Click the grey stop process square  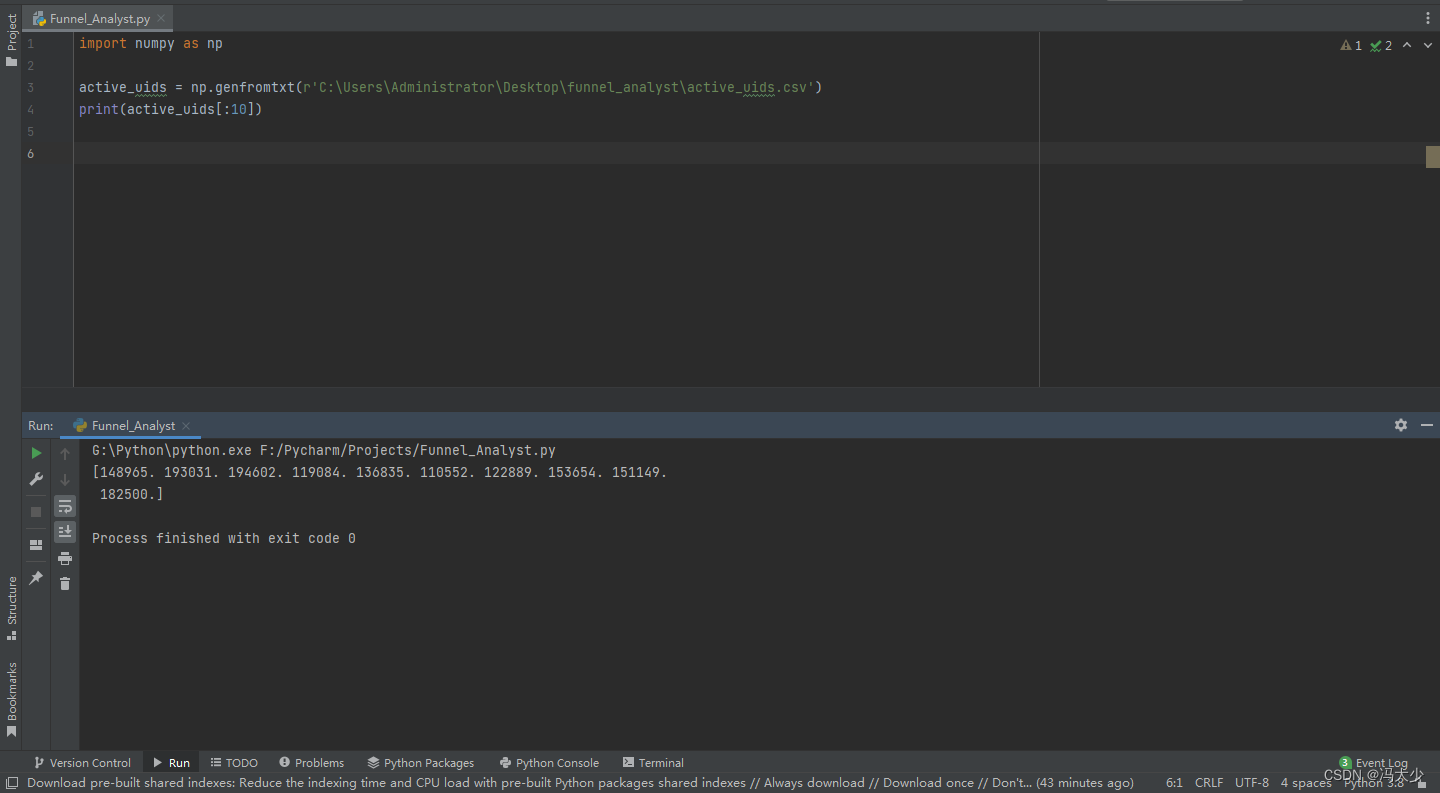[37, 511]
